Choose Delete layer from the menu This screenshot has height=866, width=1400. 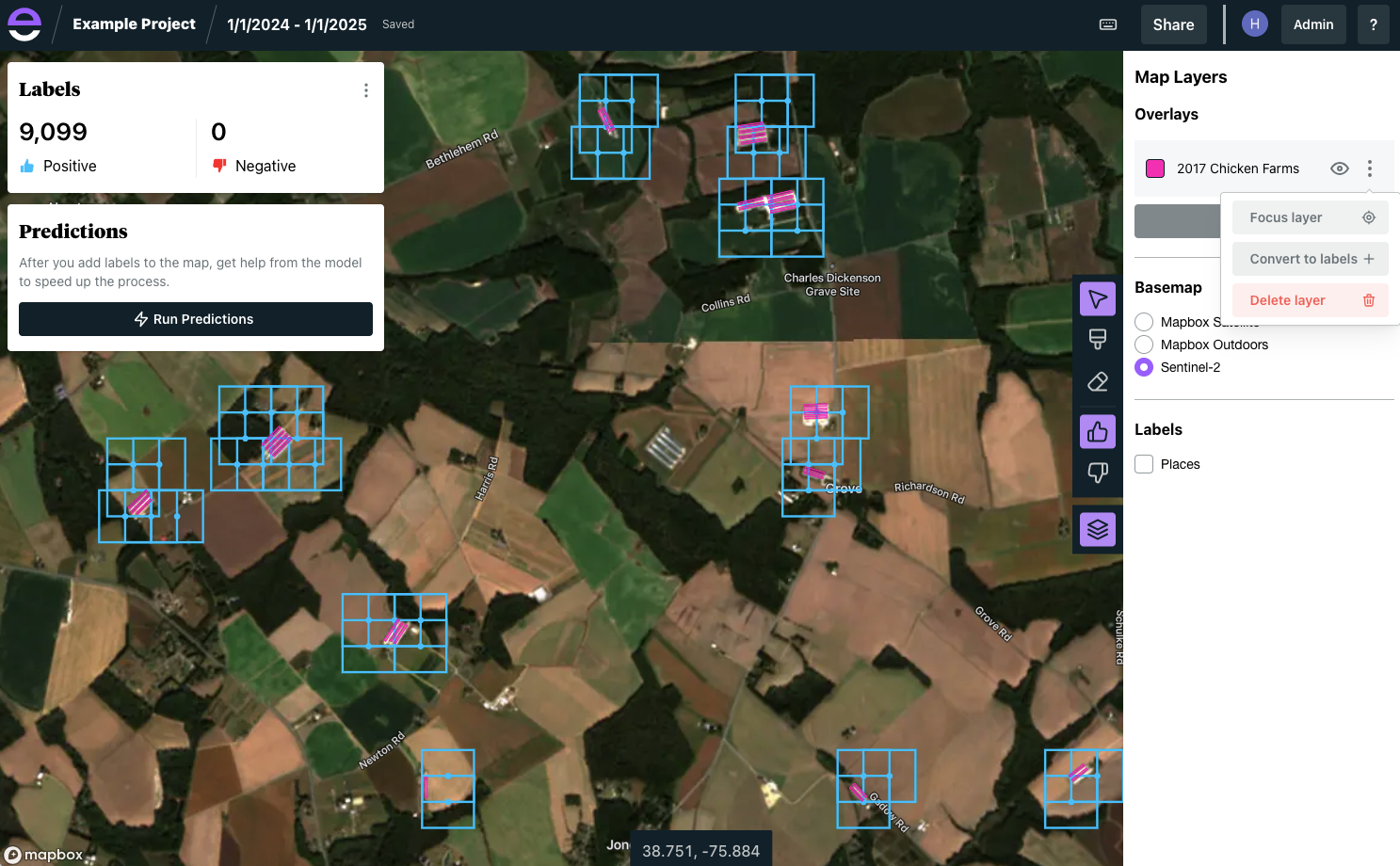pyautogui.click(x=1310, y=300)
